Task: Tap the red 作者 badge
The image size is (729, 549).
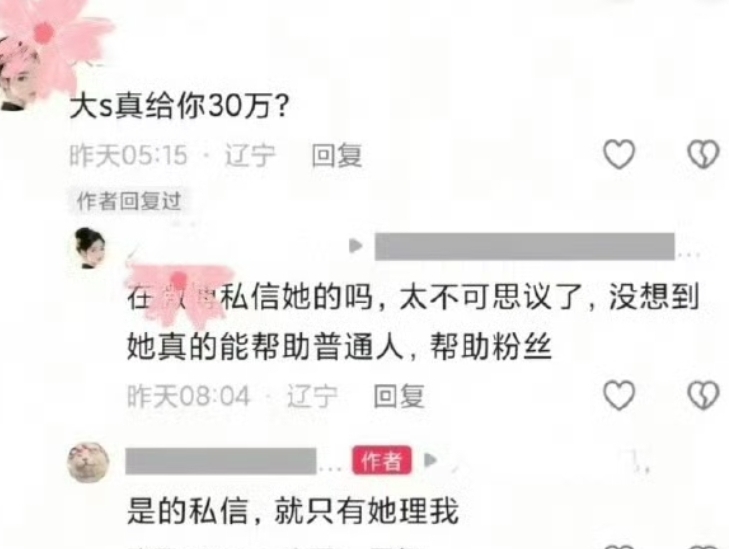Action: (382, 460)
